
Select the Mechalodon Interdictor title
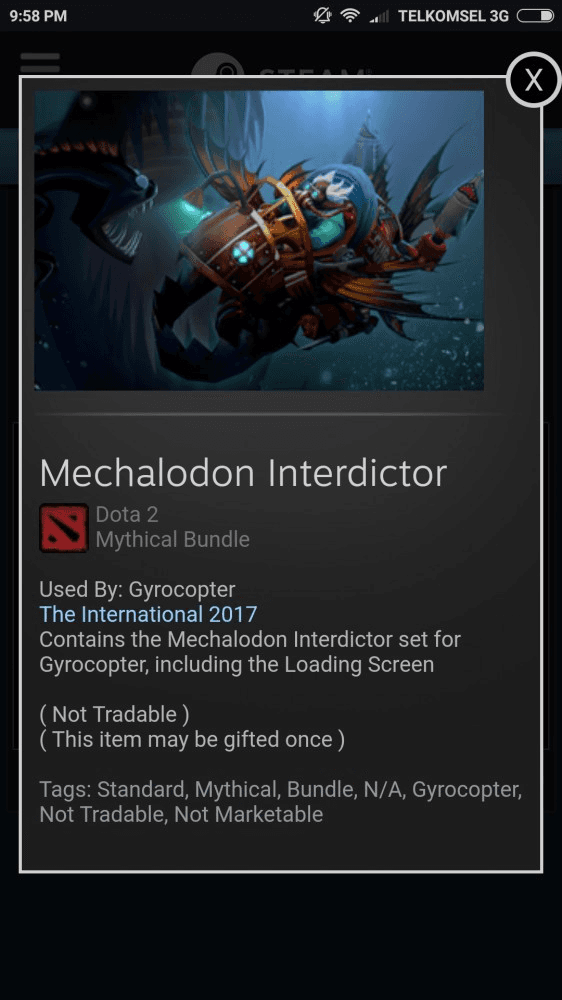tap(243, 473)
